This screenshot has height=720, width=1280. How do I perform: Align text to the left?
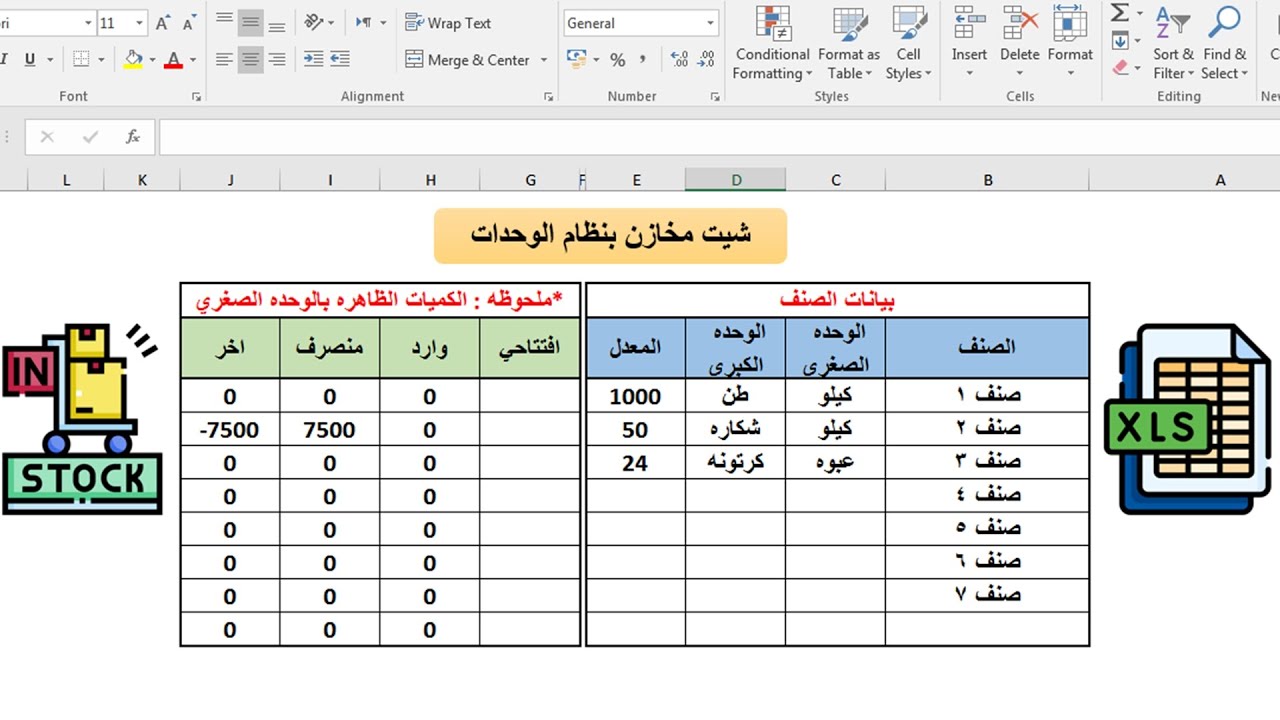click(x=225, y=60)
